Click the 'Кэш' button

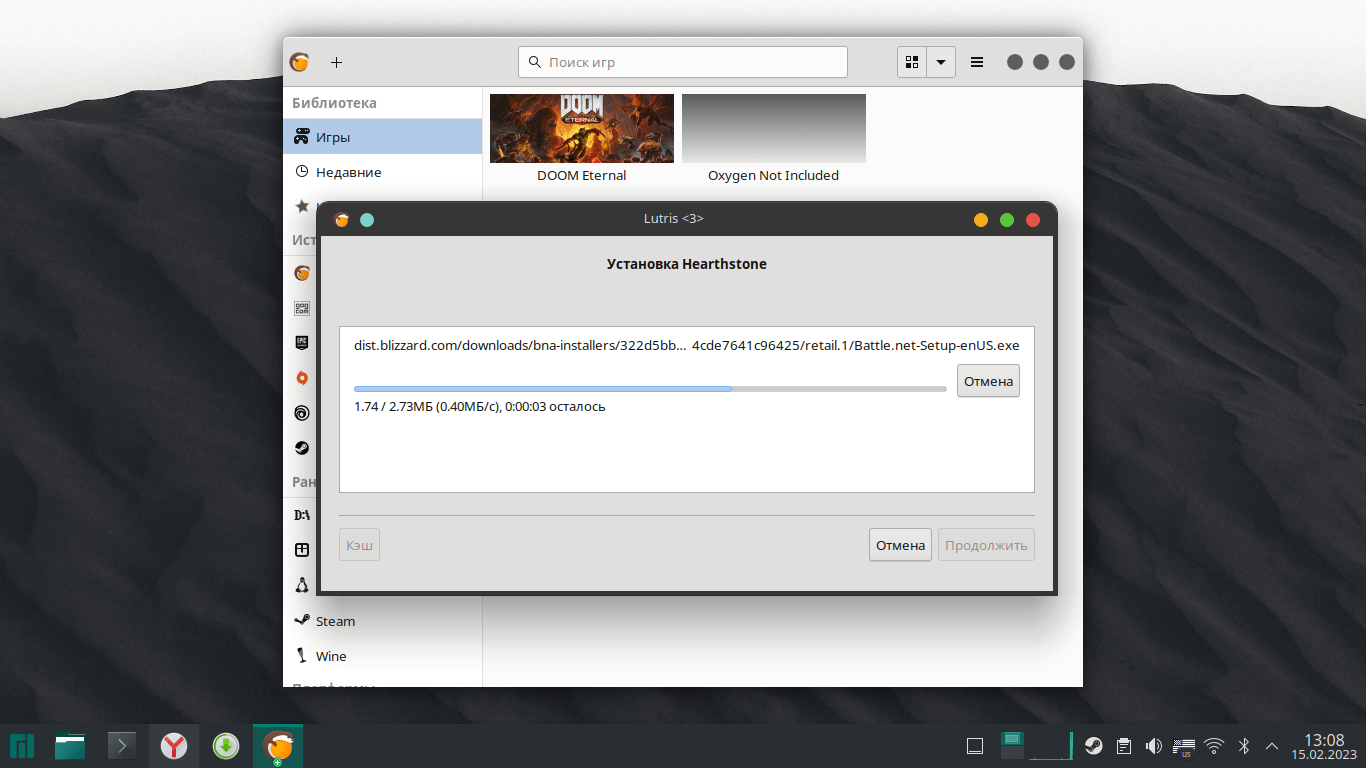click(359, 545)
